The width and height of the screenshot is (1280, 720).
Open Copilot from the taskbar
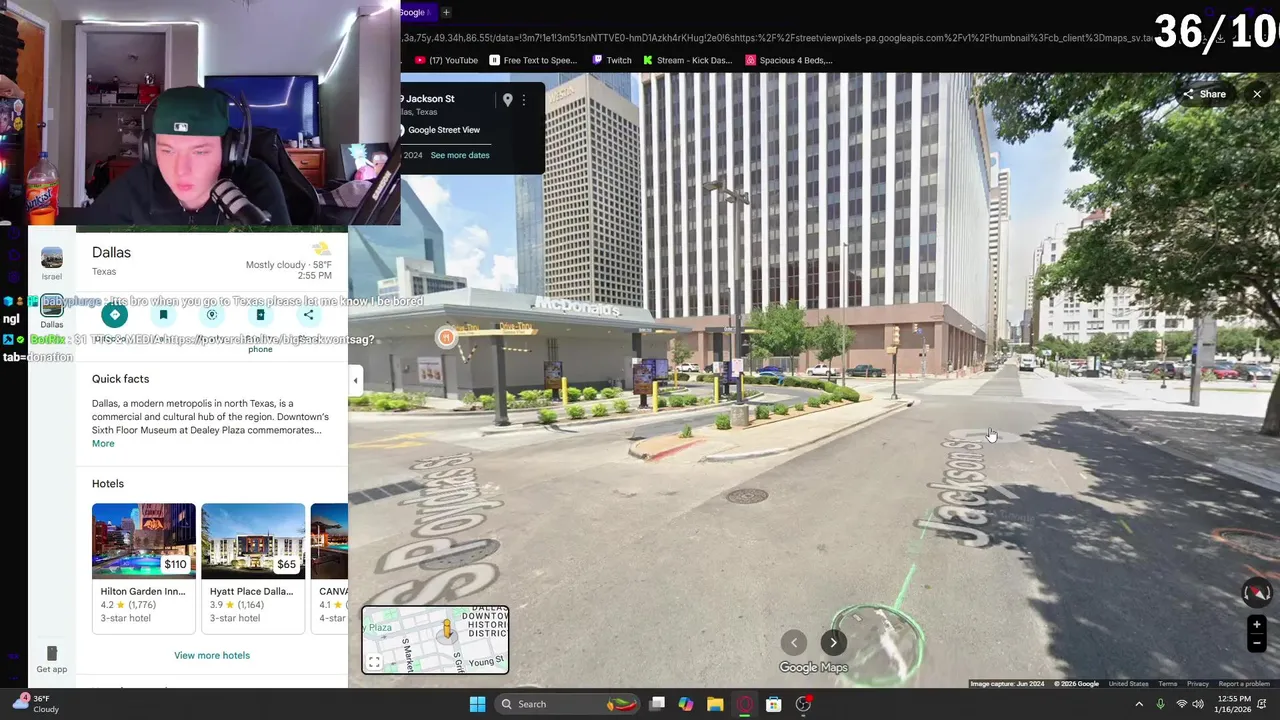pos(686,704)
